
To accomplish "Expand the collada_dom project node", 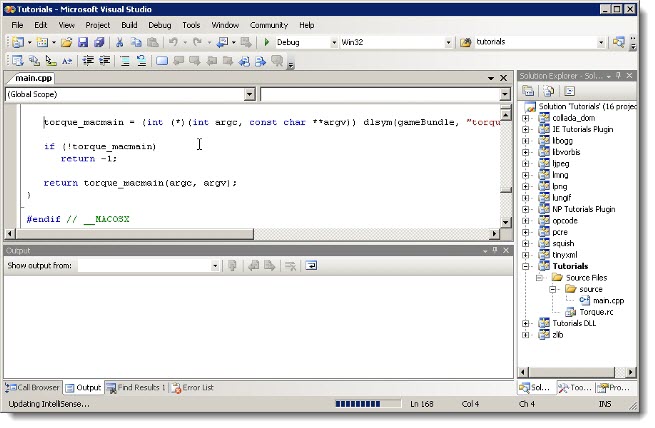I will tap(526, 118).
